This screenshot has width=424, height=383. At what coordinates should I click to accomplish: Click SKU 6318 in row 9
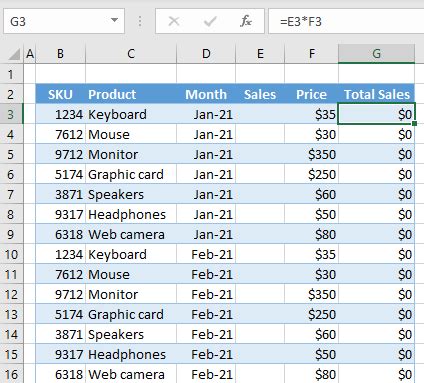(x=60, y=234)
